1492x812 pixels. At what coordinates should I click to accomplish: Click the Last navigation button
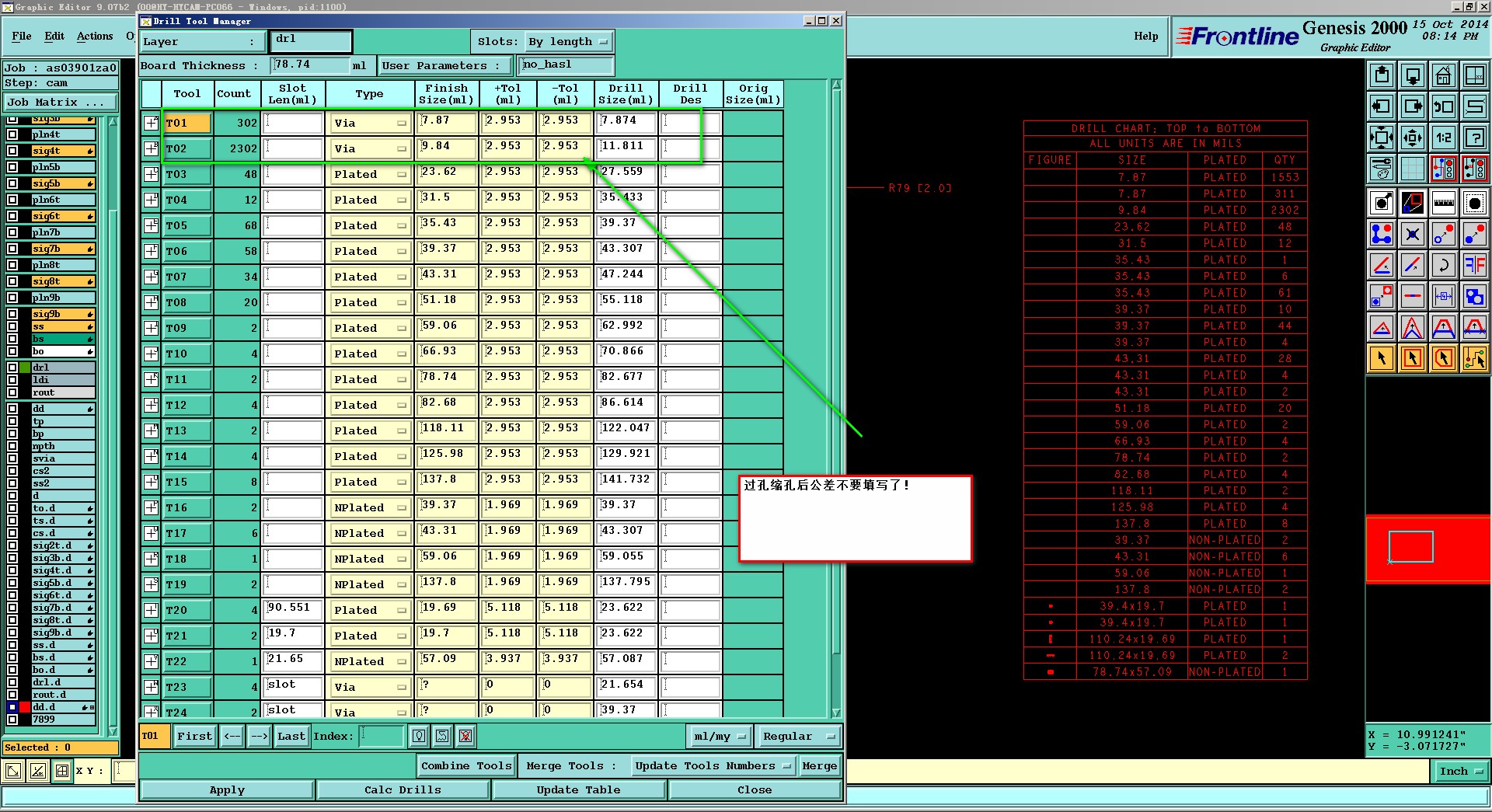[x=291, y=736]
